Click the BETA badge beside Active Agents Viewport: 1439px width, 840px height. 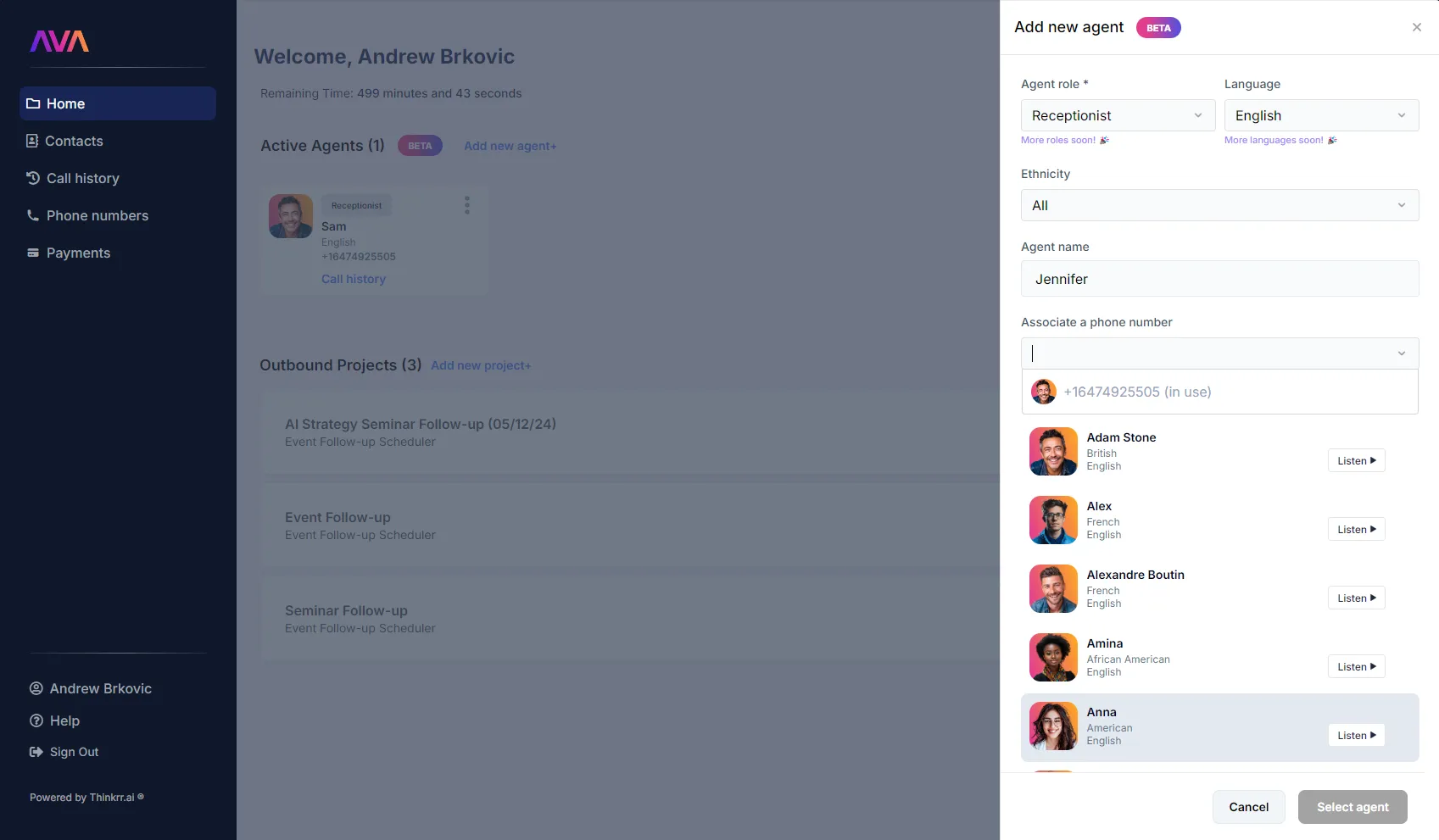[420, 146]
